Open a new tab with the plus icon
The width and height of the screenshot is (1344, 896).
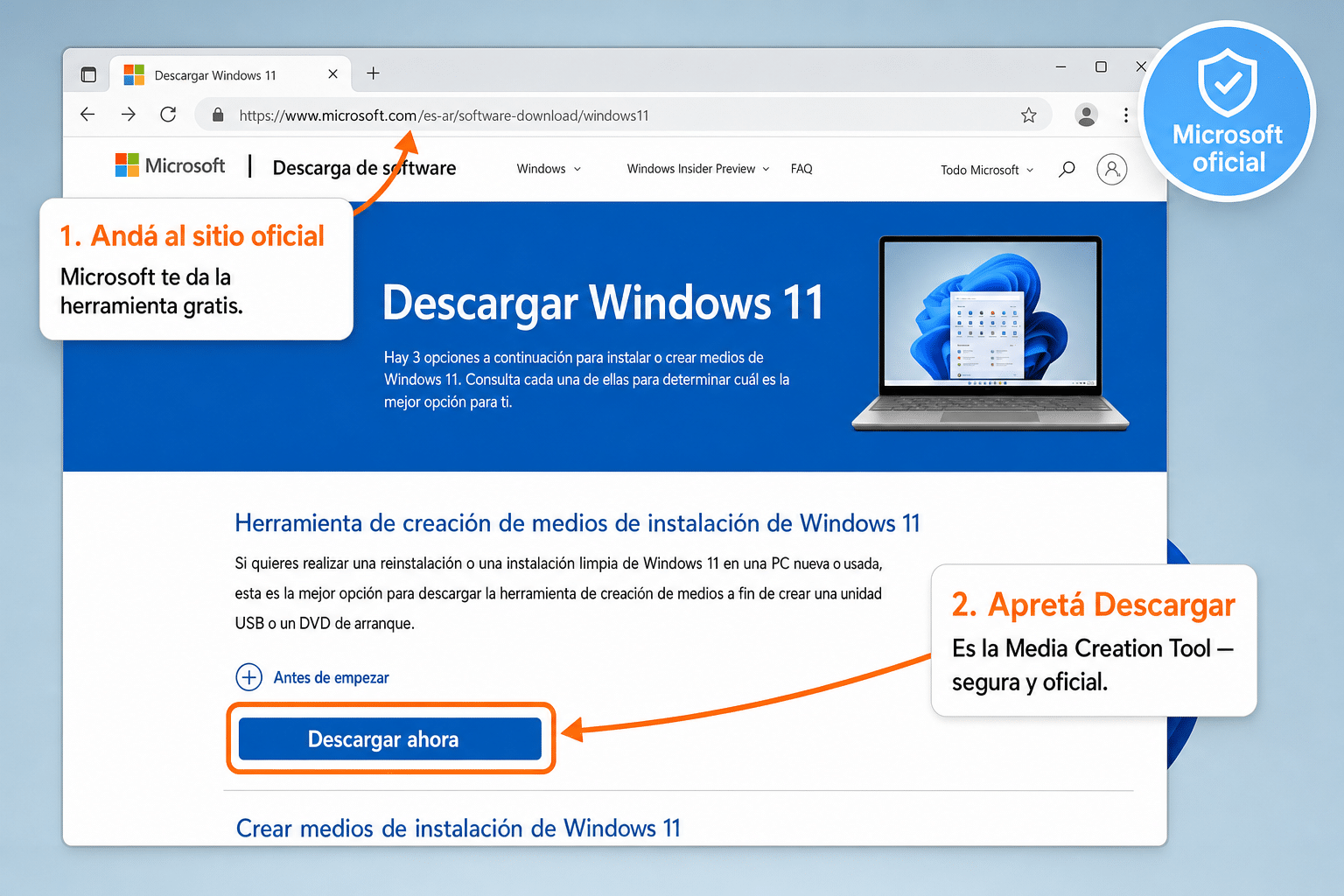point(373,73)
